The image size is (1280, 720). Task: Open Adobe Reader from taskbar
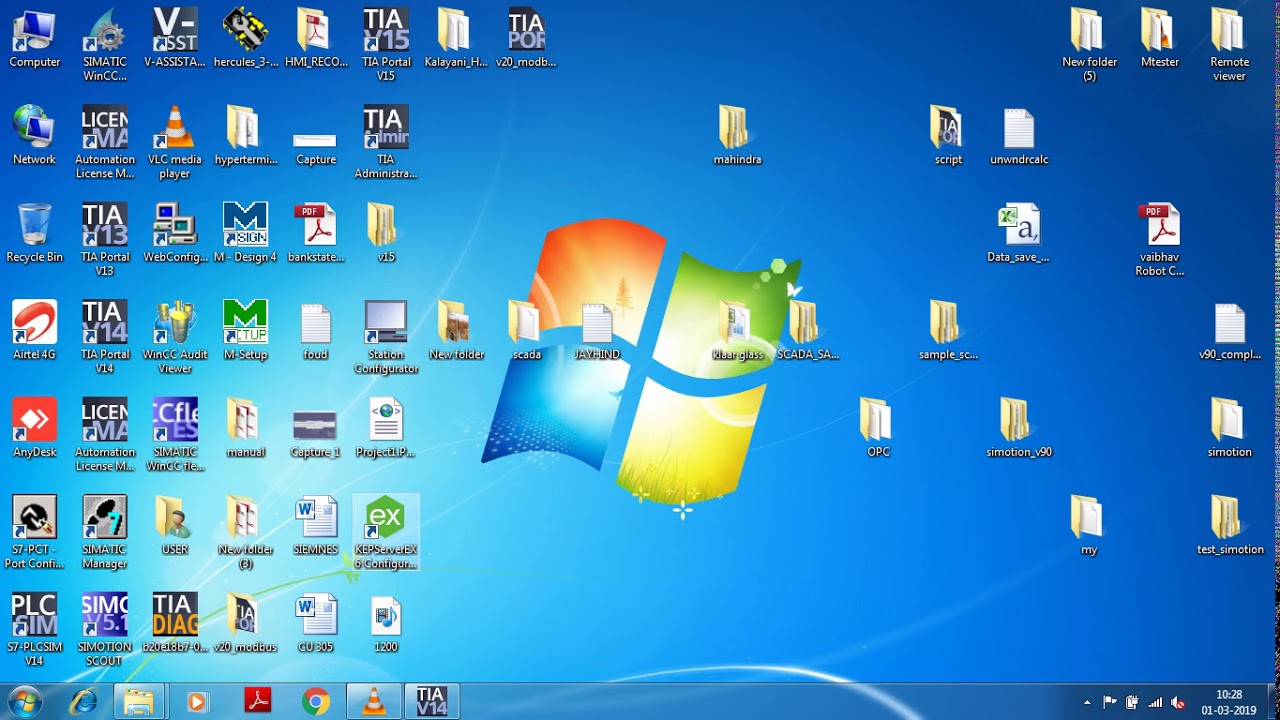[258, 702]
